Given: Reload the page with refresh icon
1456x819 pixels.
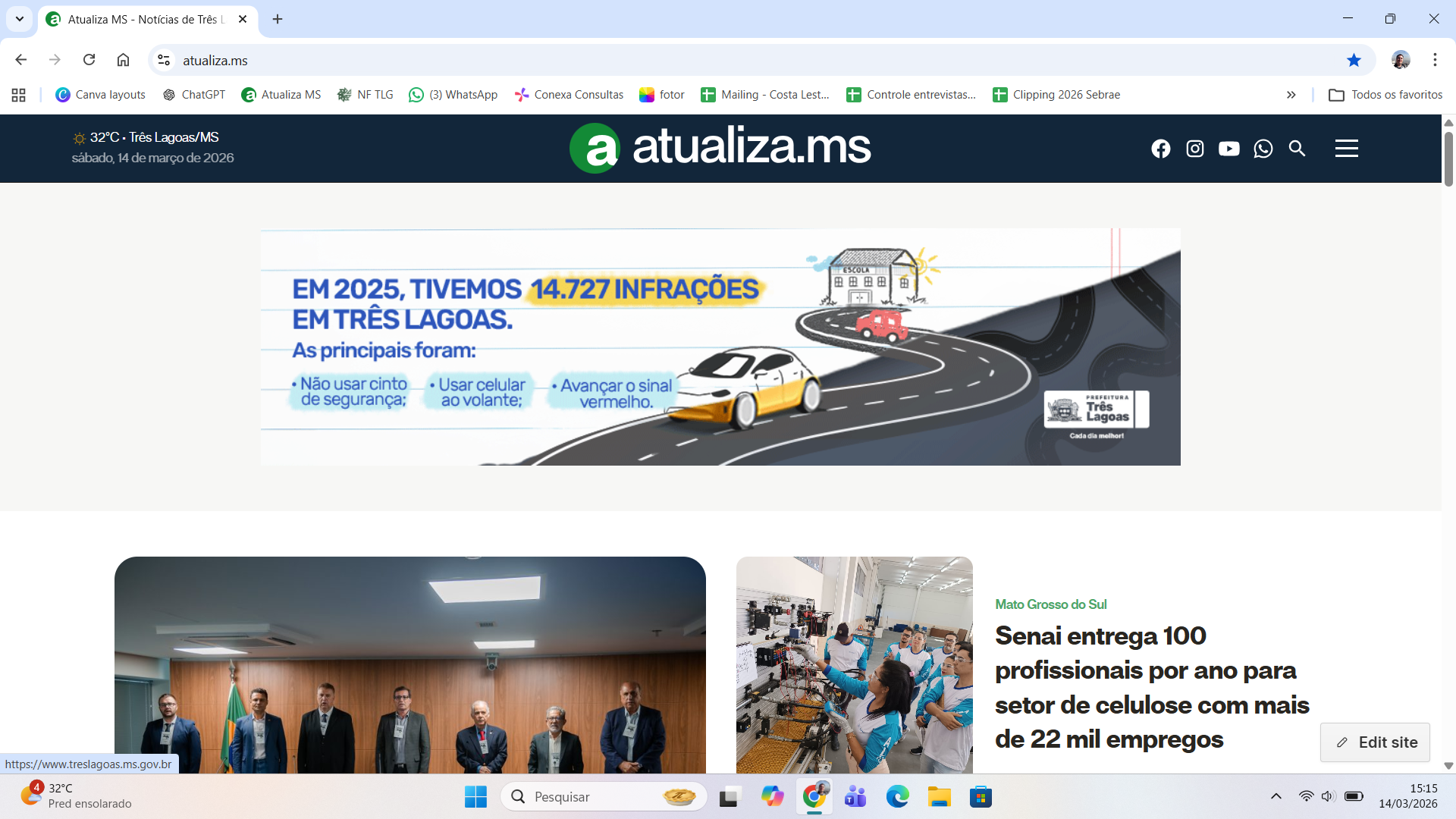Looking at the screenshot, I should click(89, 60).
